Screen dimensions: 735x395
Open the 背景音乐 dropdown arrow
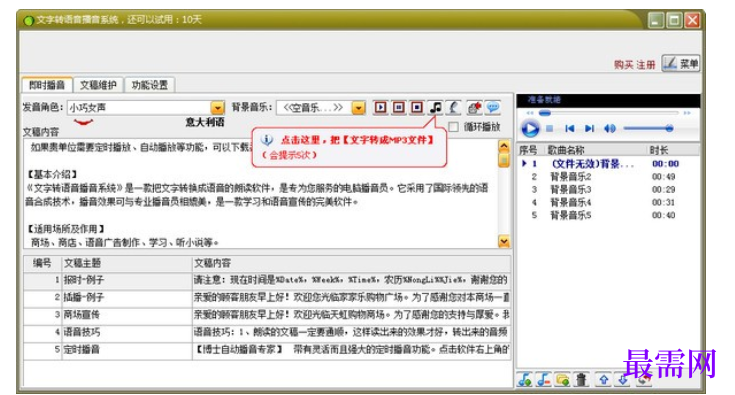click(359, 108)
